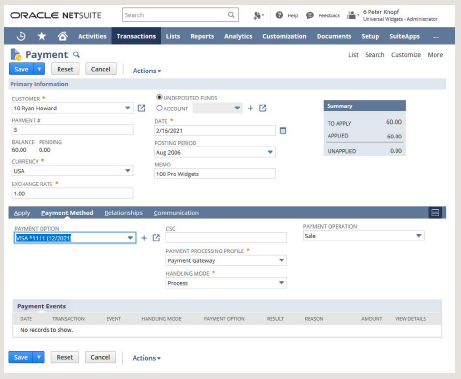
Task: Open the account record link icon
Action: (263, 108)
